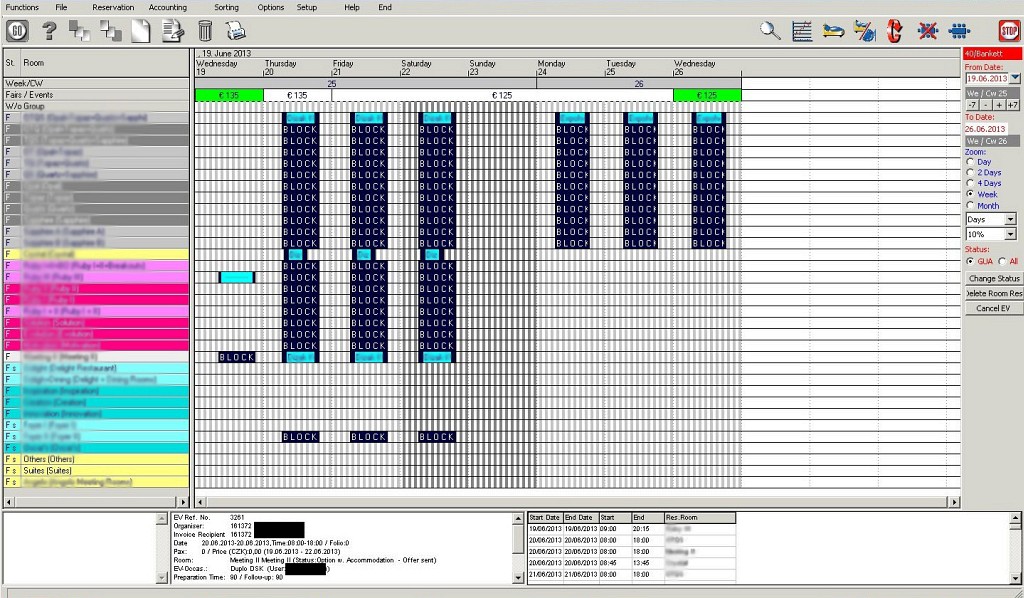Click the white-to-gray overlapping squares icon

tap(111, 31)
